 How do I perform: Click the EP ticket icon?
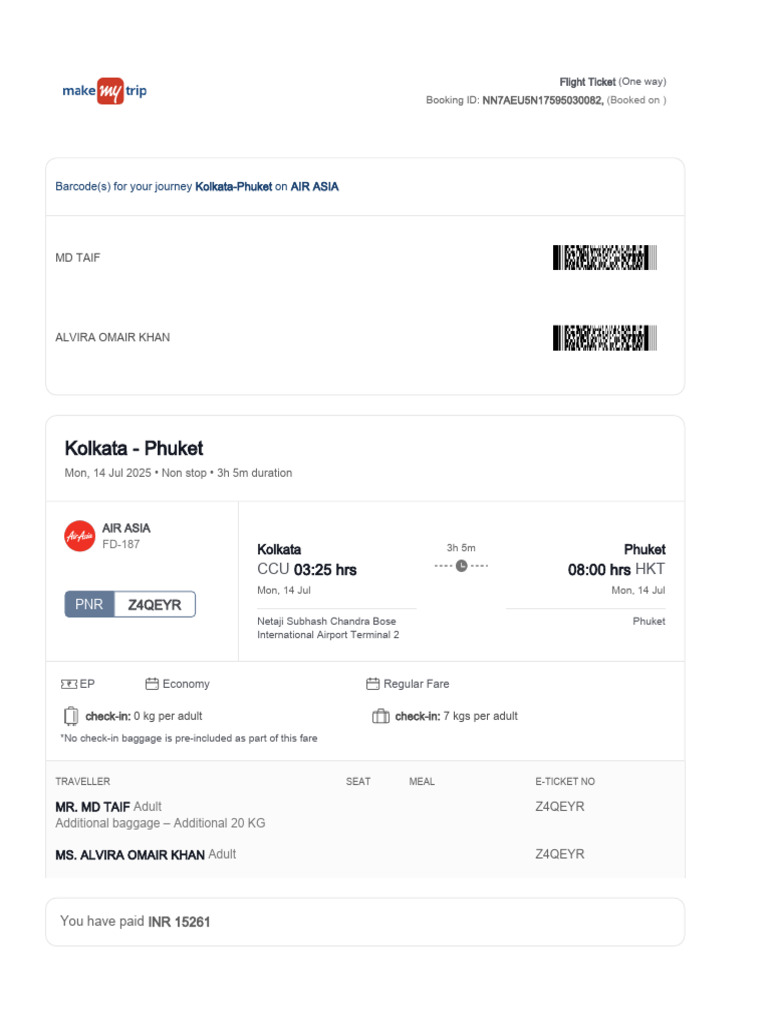coord(69,684)
